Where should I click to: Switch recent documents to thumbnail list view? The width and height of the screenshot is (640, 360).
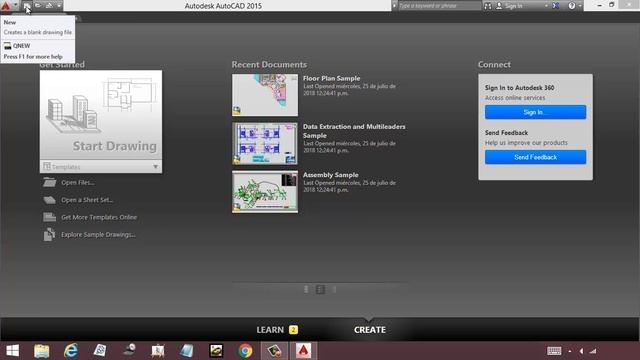point(321,289)
